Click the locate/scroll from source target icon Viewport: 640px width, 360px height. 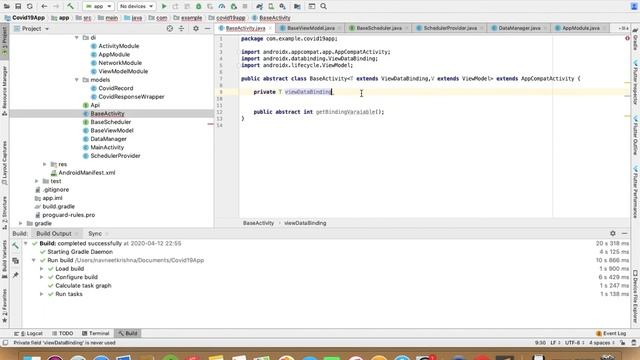(x=170, y=29)
